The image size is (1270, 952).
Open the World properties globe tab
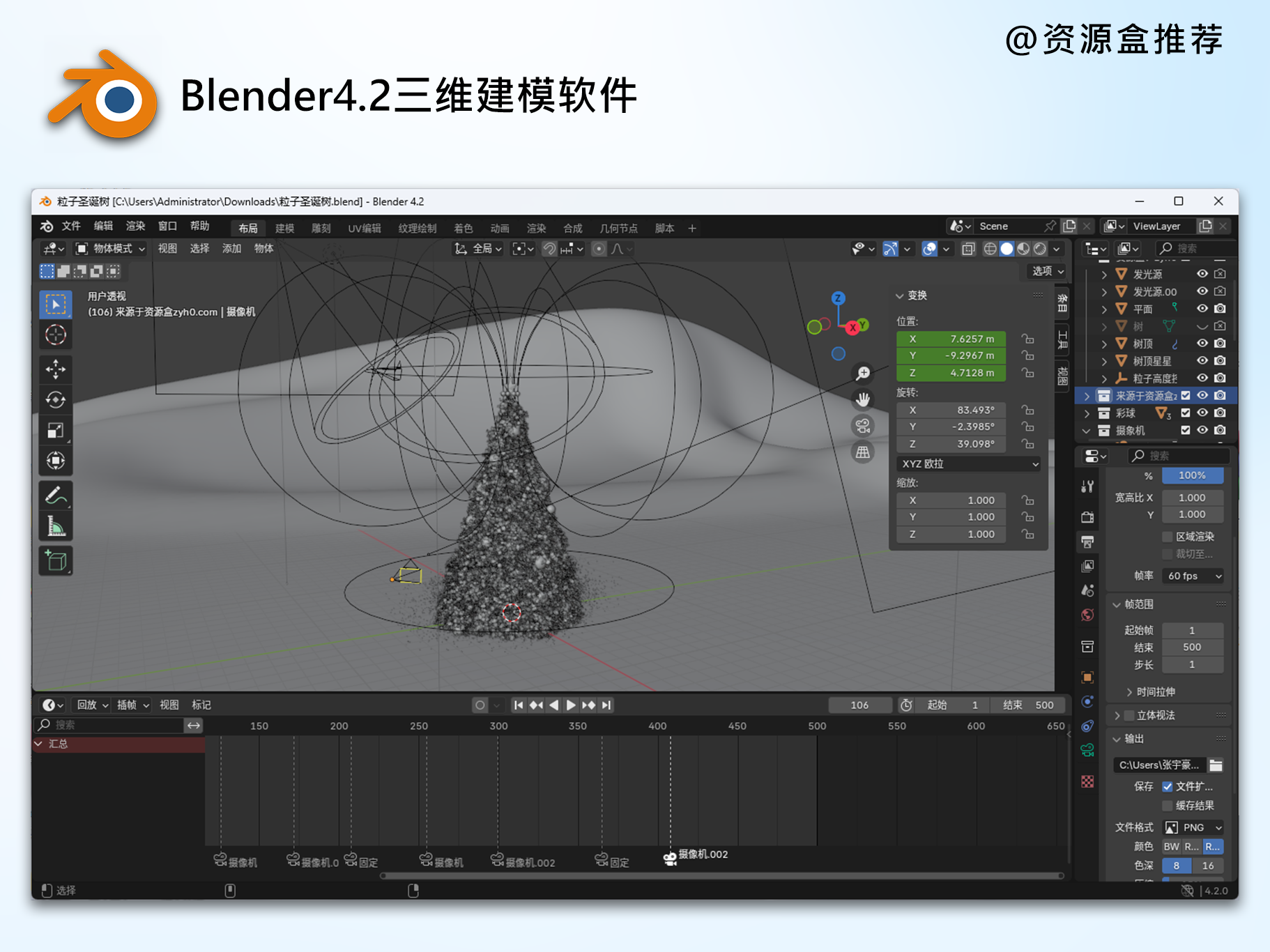(1087, 615)
